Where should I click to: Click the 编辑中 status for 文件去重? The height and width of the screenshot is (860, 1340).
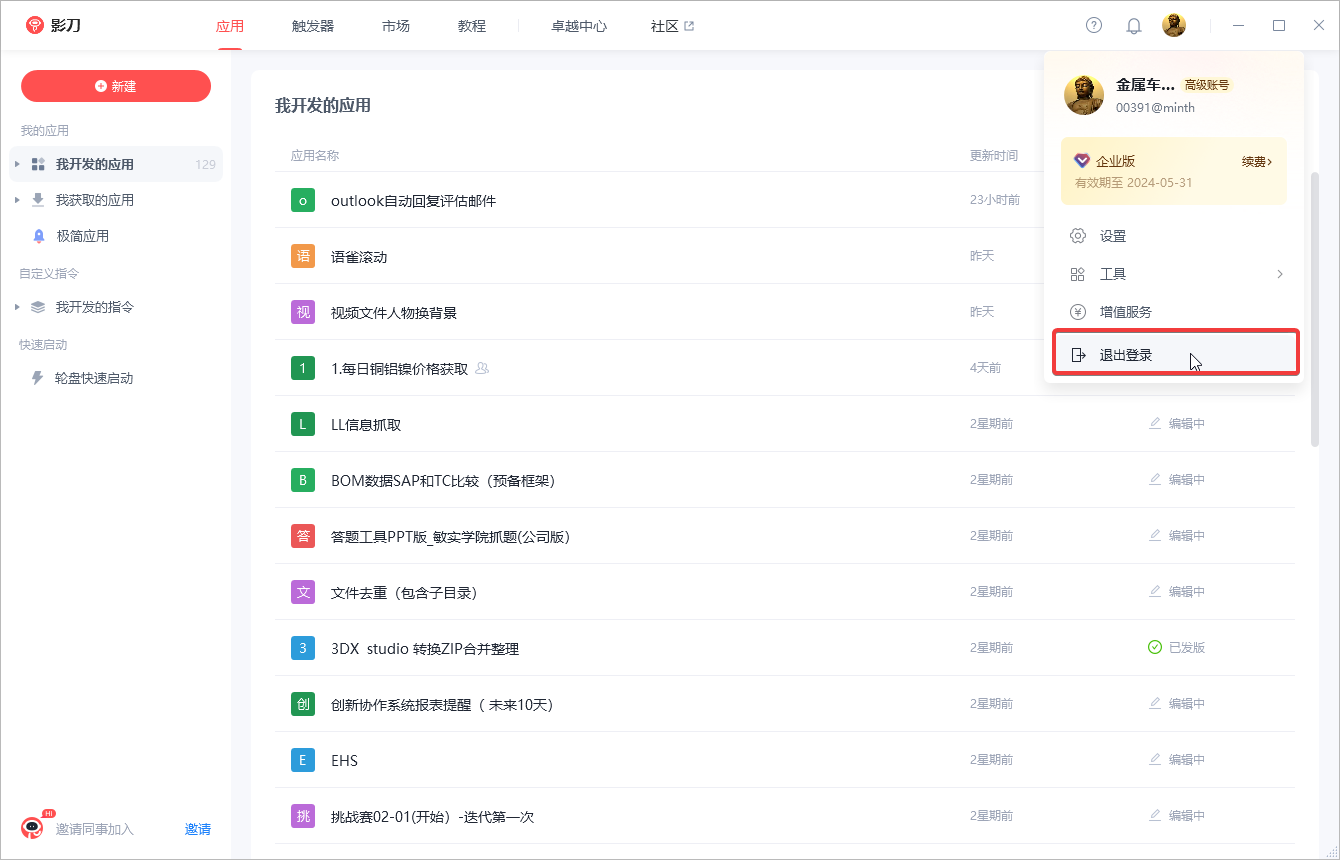(1177, 592)
